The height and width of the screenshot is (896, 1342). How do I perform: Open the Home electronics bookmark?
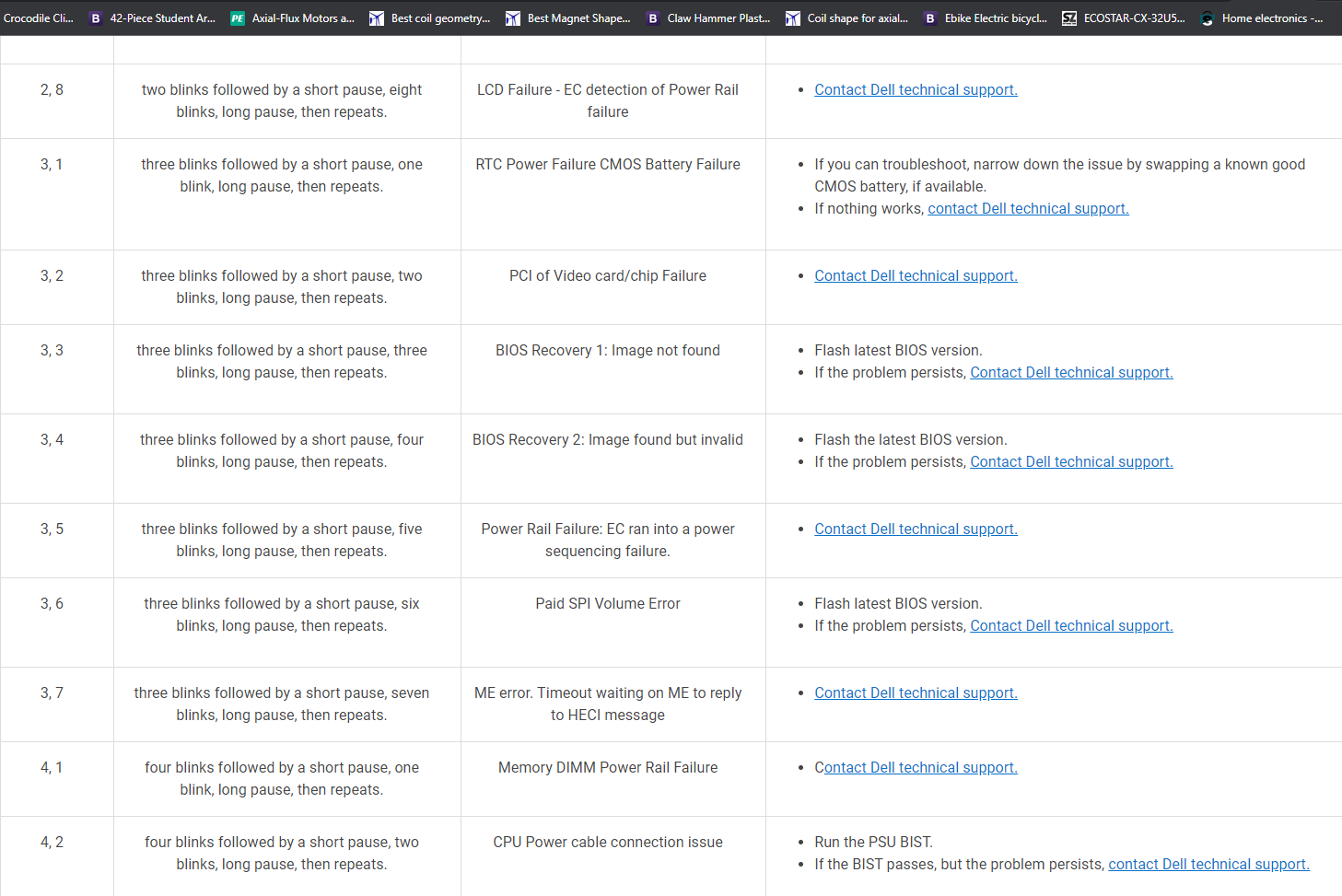(x=1262, y=18)
